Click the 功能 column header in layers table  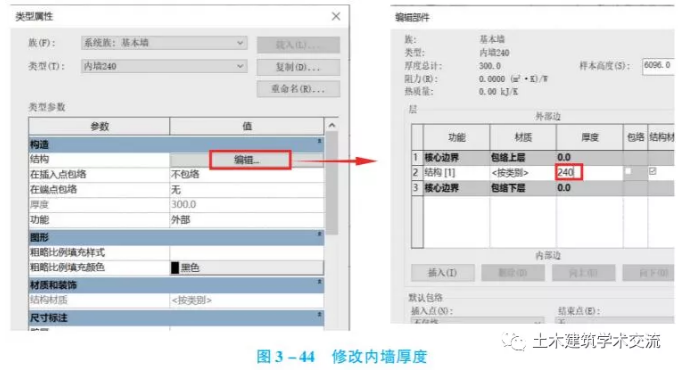(x=456, y=138)
